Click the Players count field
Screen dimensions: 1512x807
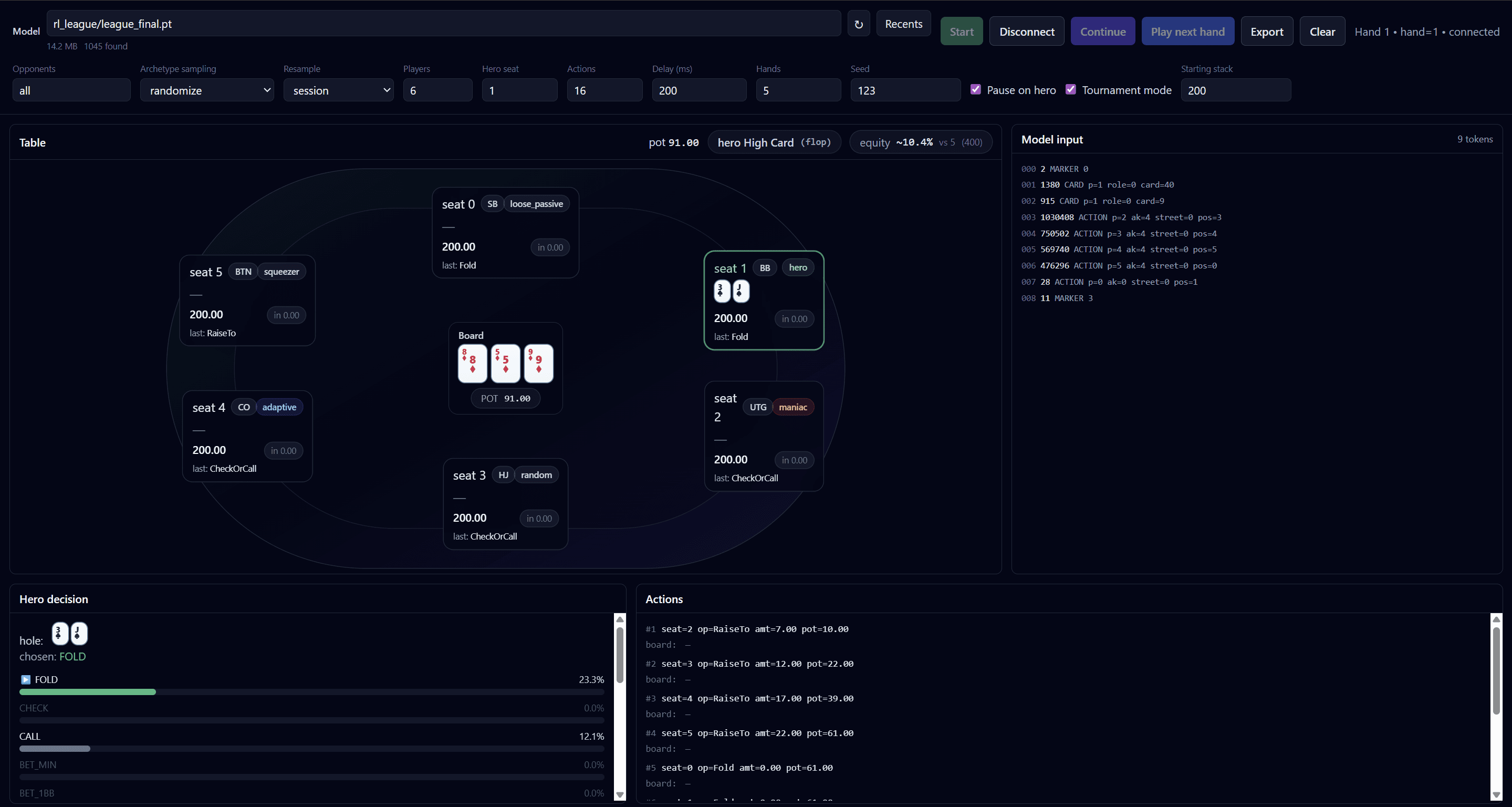pos(437,90)
